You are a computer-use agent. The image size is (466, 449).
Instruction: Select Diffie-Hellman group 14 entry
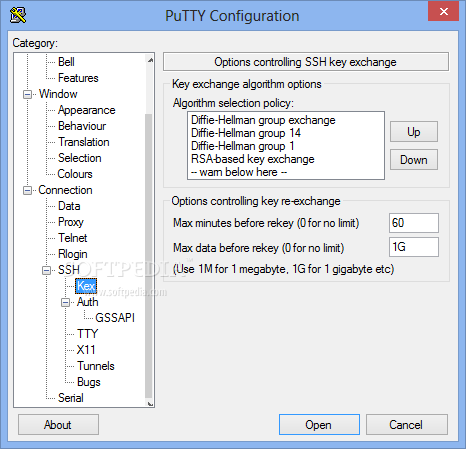click(286, 133)
